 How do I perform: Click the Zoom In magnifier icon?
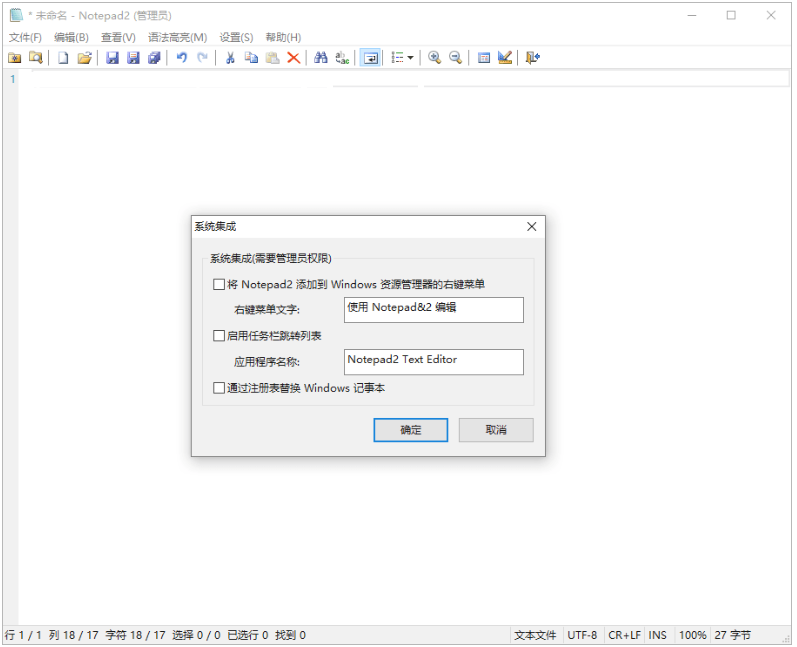[434, 58]
